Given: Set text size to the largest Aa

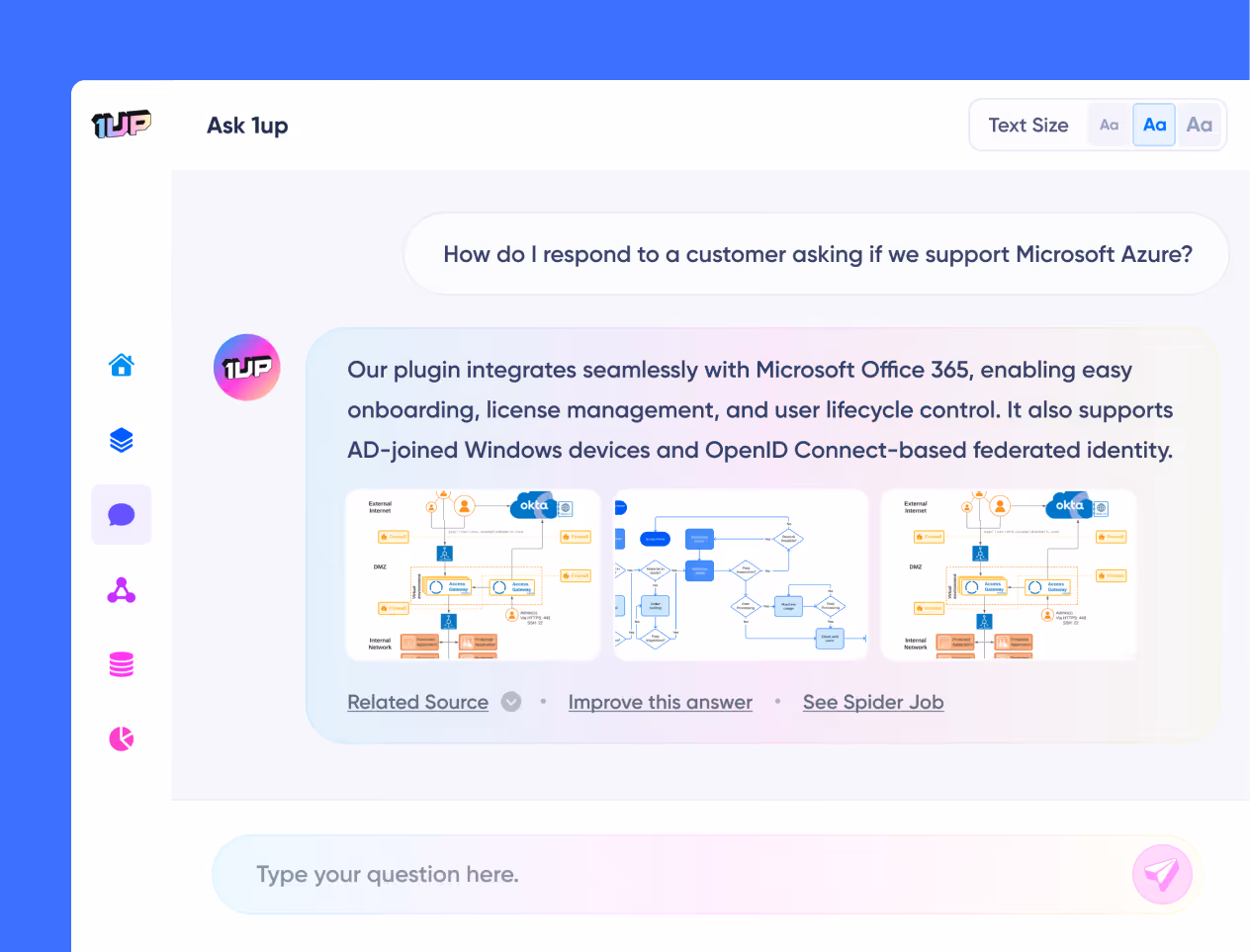Looking at the screenshot, I should (1200, 125).
